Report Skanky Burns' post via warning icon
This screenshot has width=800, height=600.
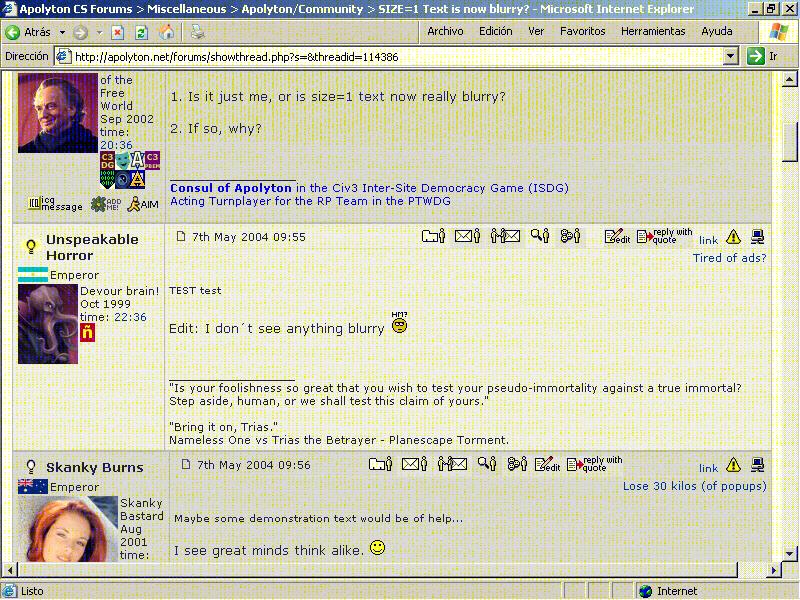[x=733, y=465]
